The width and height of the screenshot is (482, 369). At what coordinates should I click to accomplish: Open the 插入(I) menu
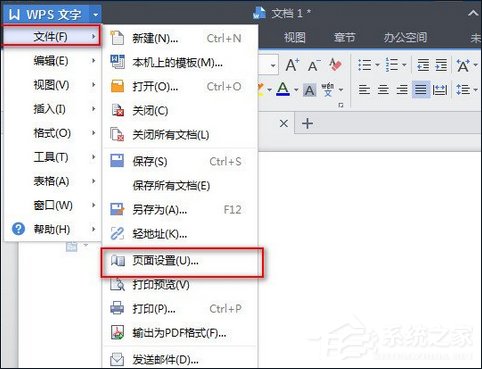(51, 109)
